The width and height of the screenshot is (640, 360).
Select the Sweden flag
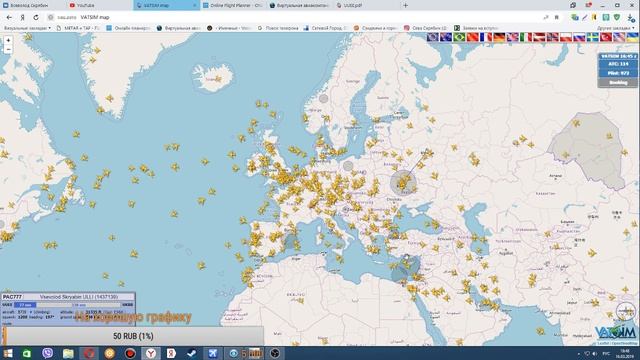coord(592,37)
